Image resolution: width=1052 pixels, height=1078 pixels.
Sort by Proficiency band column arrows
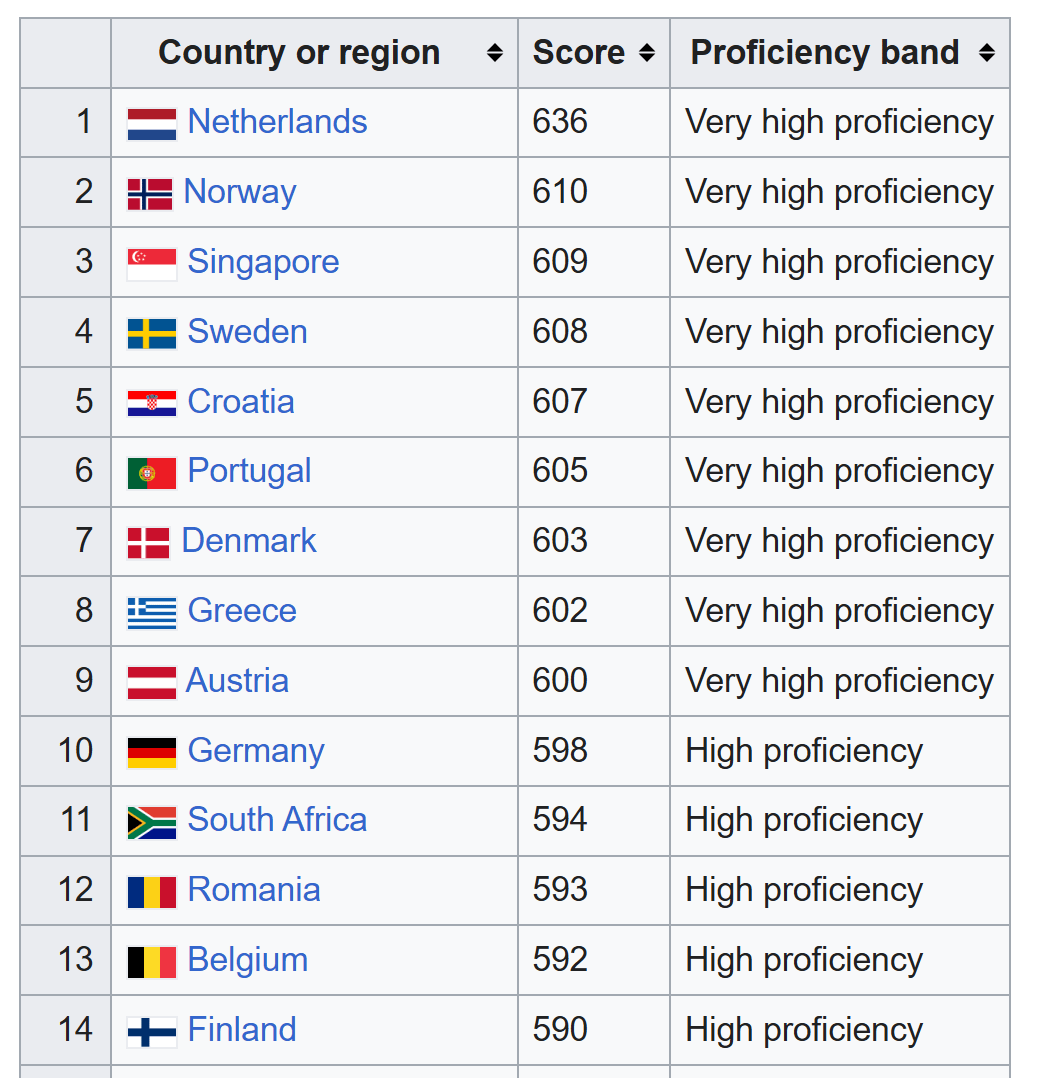click(x=987, y=53)
